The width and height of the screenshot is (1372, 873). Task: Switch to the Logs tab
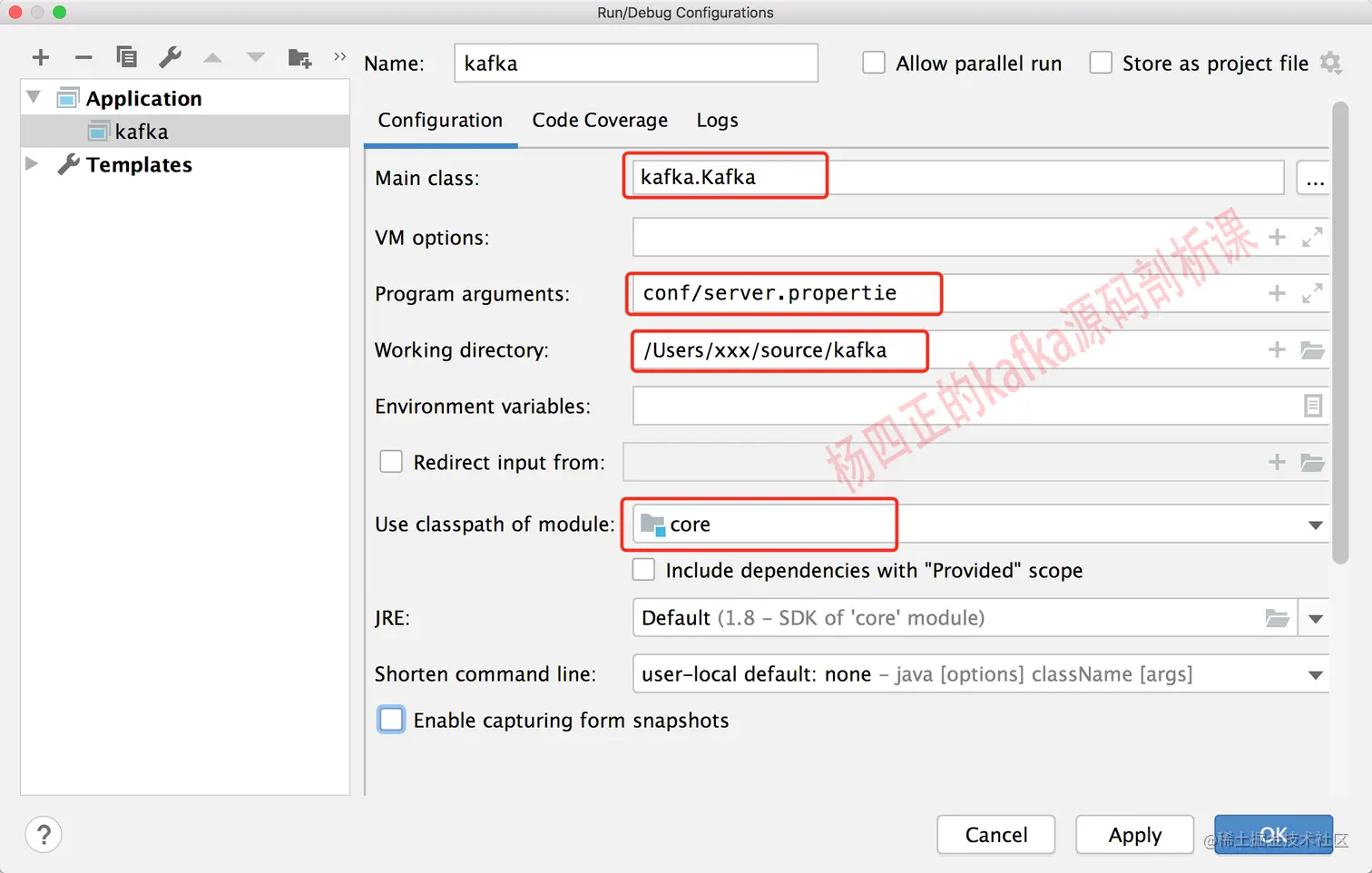click(717, 121)
